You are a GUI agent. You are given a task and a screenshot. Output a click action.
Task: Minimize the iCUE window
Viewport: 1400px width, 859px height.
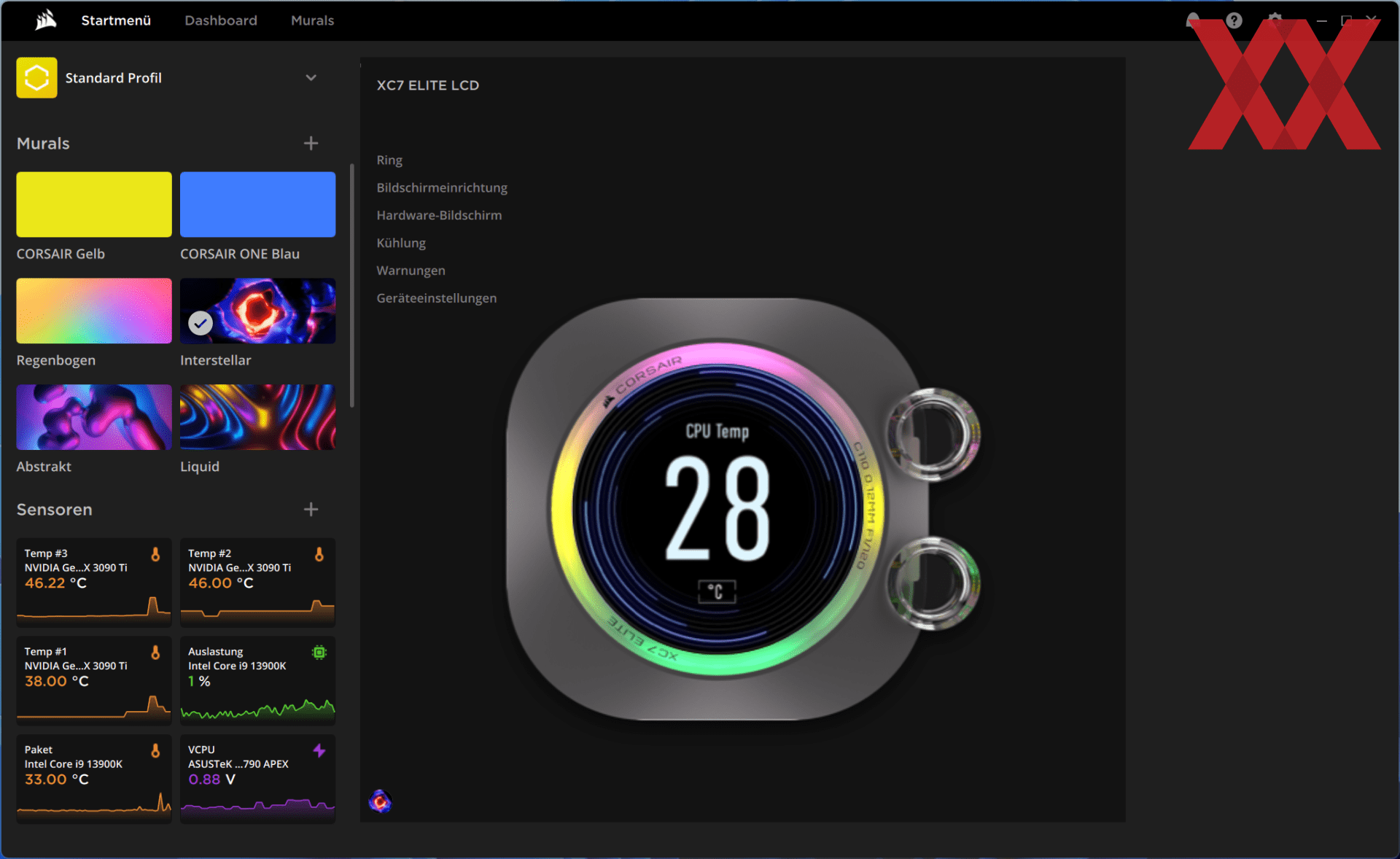(1321, 20)
